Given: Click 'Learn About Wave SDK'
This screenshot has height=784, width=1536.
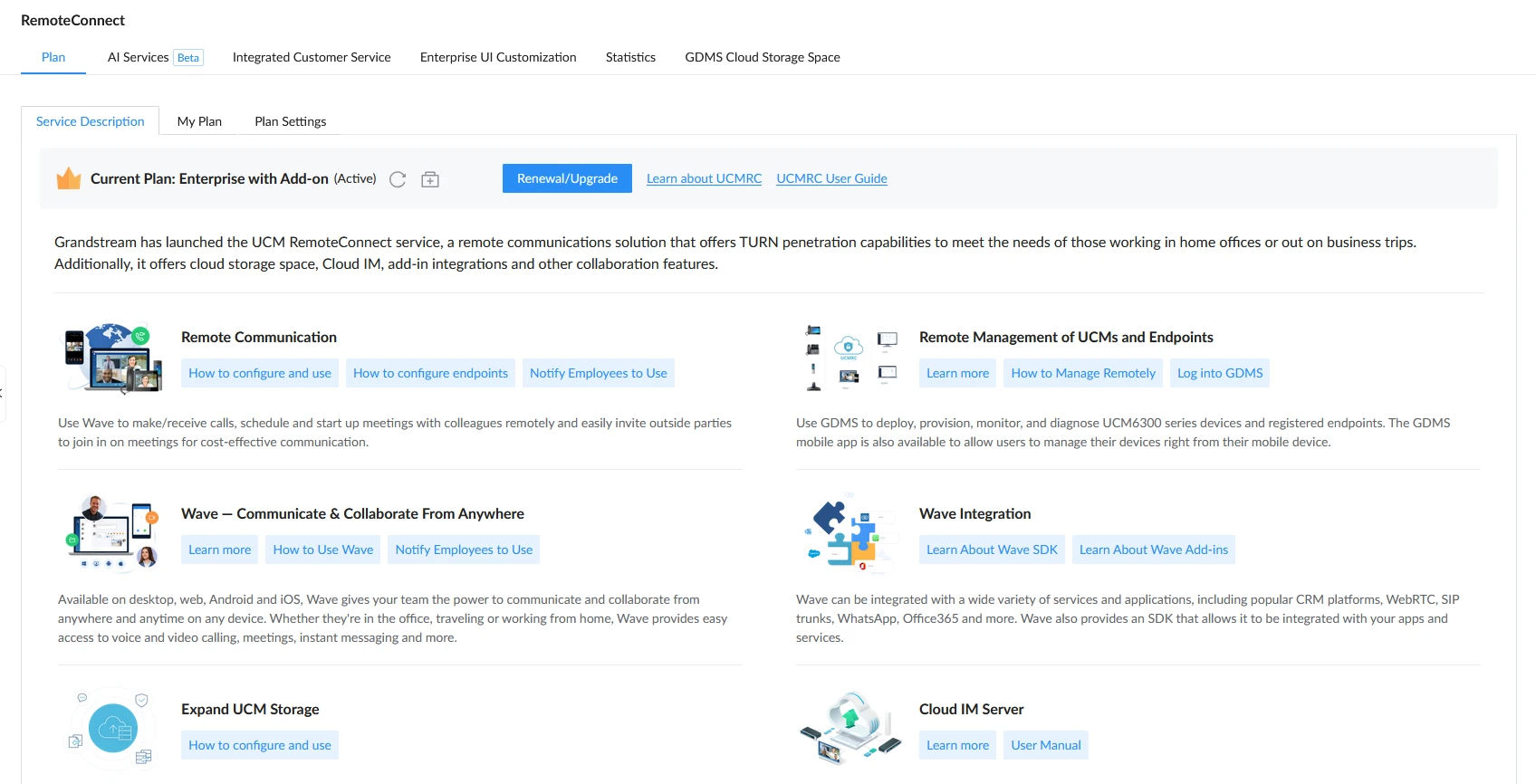Looking at the screenshot, I should [992, 550].
